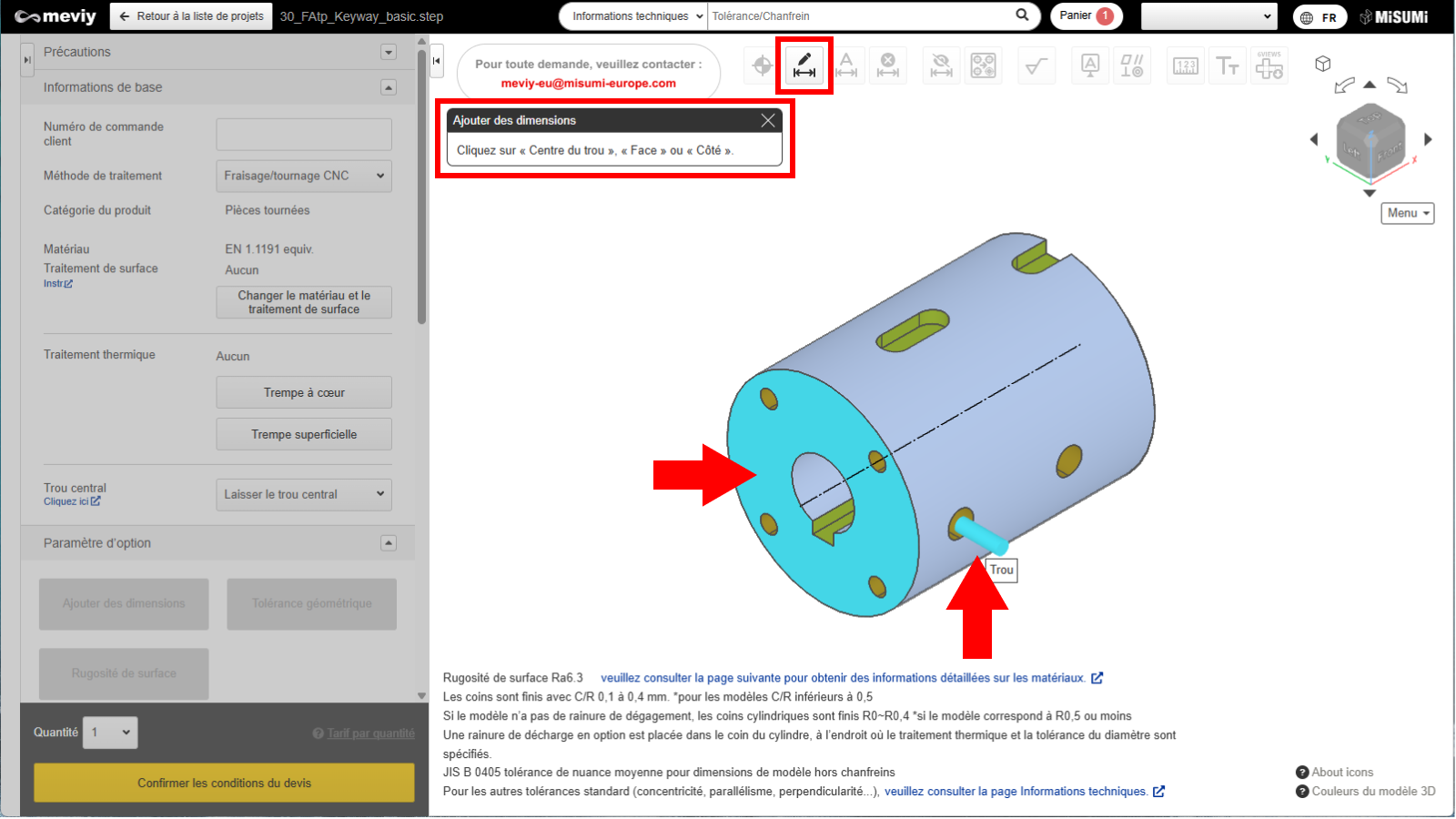This screenshot has width=1456, height=819.
Task: Click Confirmer les conditions du devis
Action: point(224,783)
